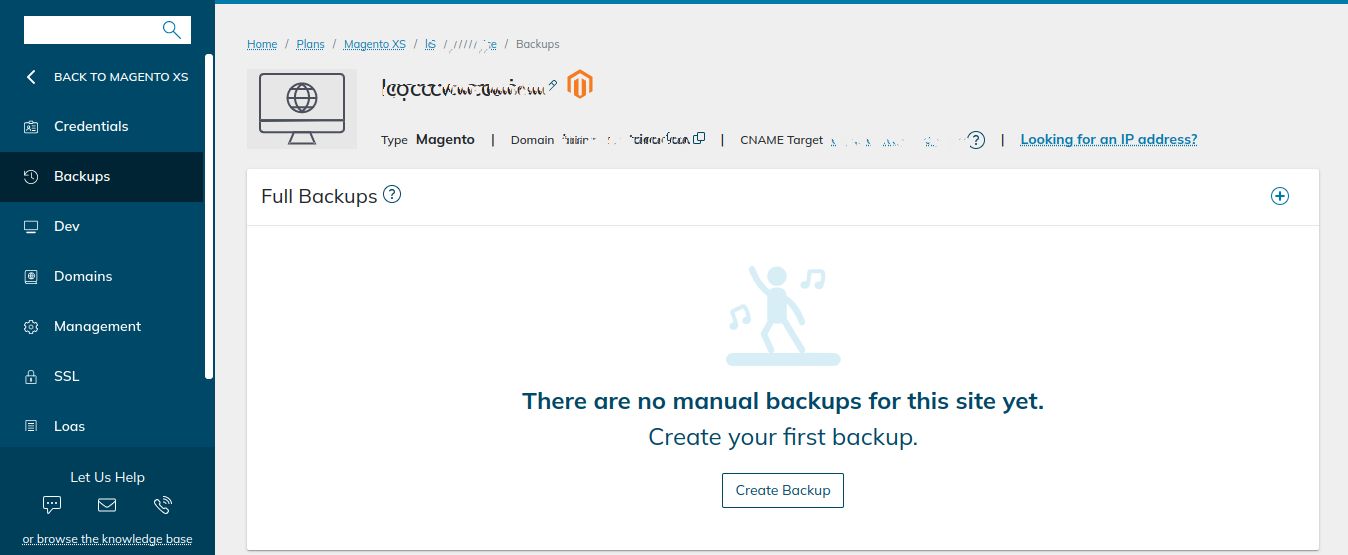
Task: Click the Type Magento label
Action: (x=428, y=140)
